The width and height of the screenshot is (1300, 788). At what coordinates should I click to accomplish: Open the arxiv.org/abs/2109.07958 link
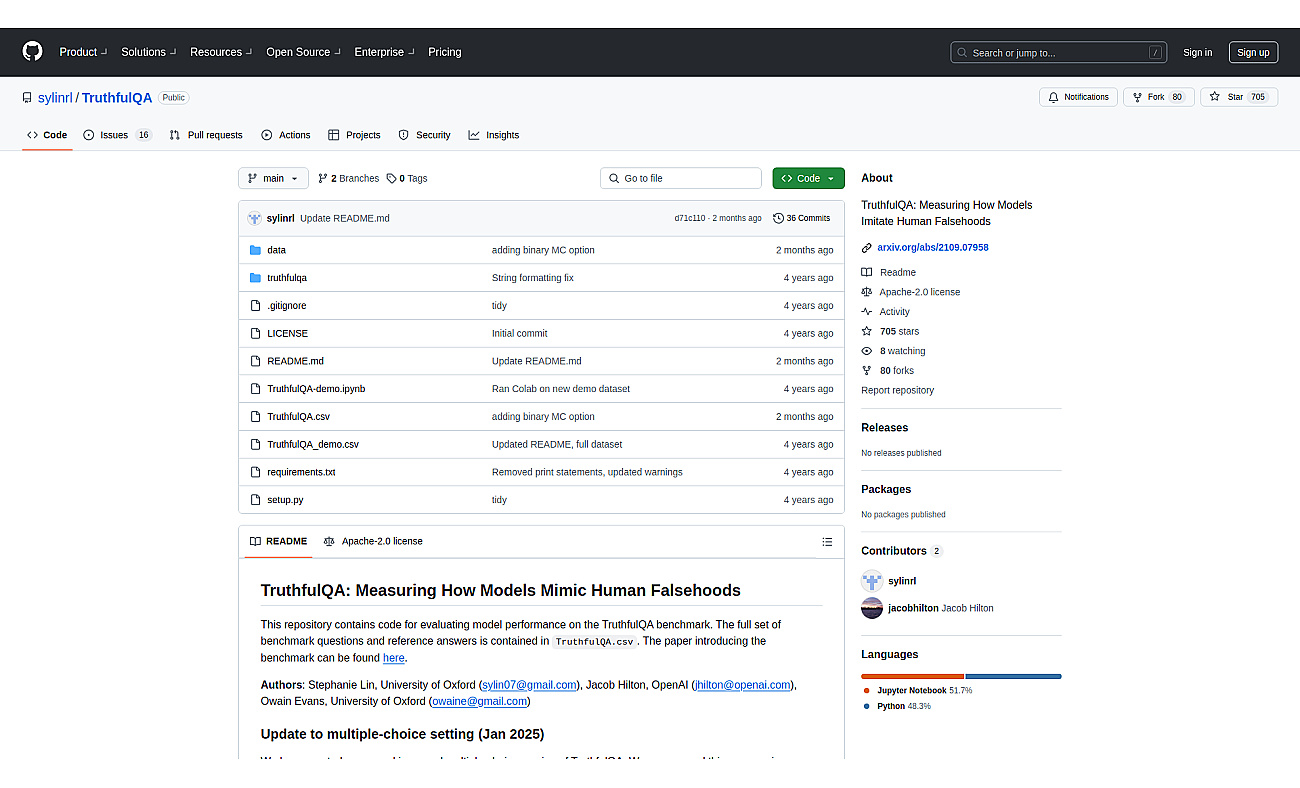coord(933,248)
